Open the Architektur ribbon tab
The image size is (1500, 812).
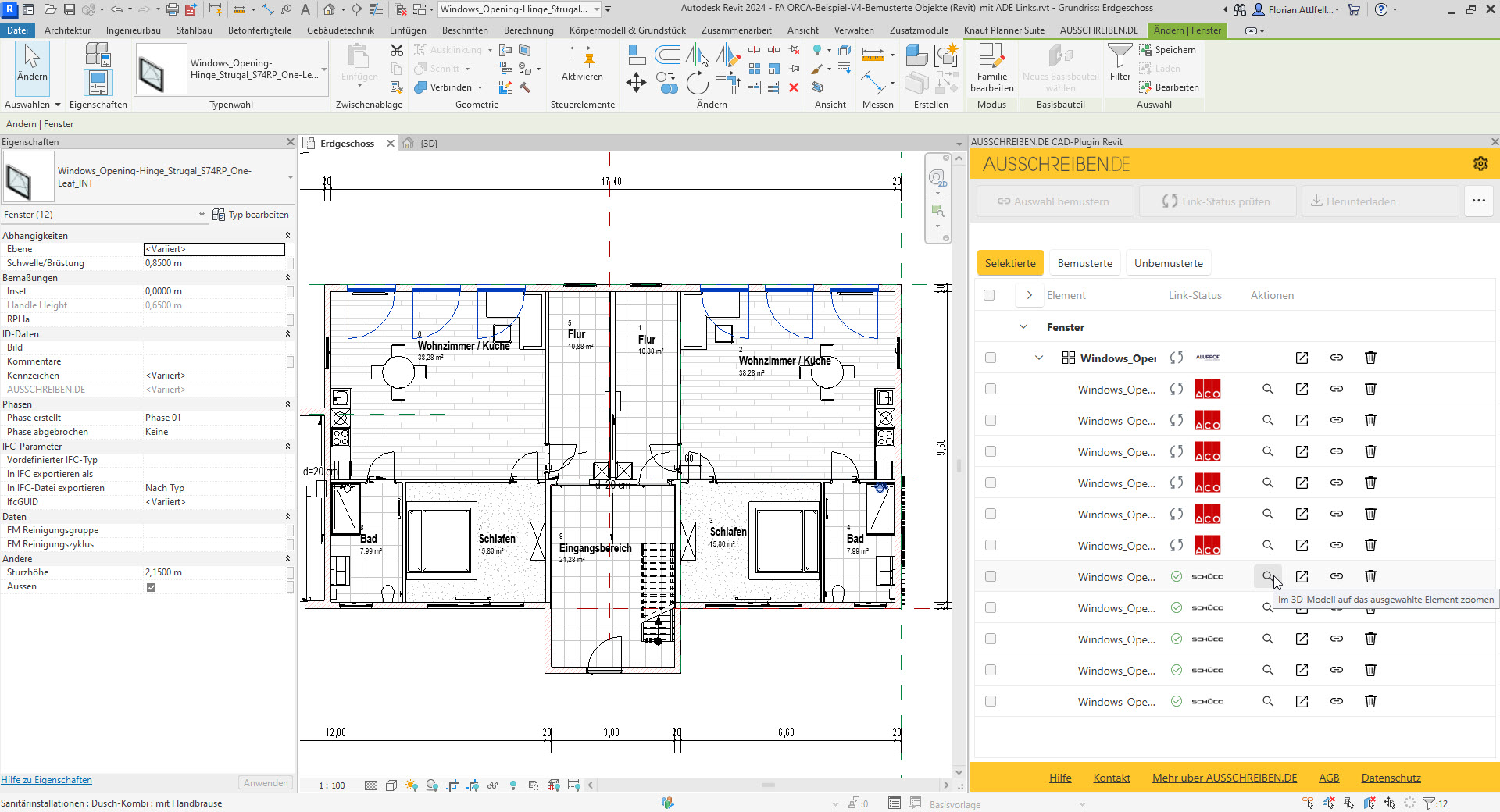pyautogui.click(x=67, y=30)
